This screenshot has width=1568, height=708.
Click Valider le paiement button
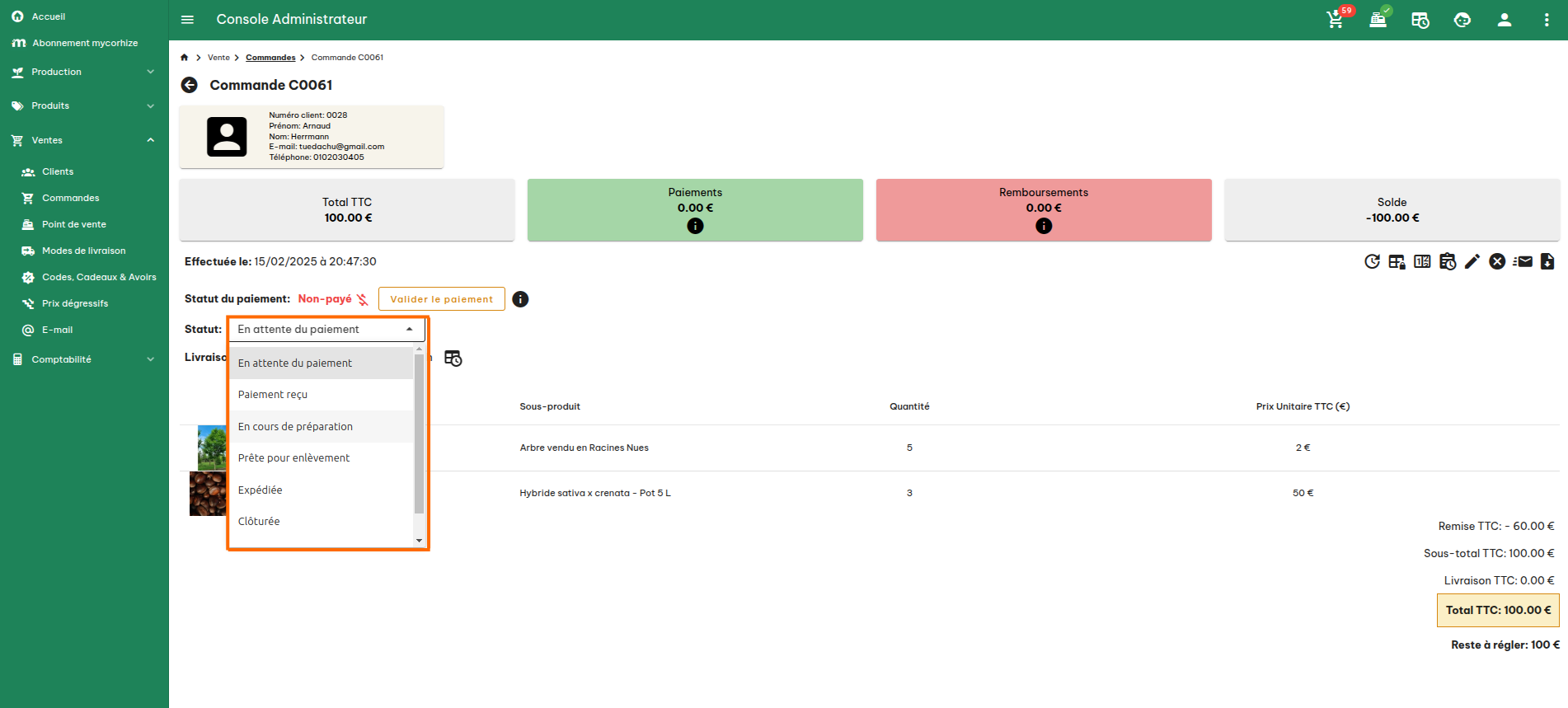tap(441, 299)
